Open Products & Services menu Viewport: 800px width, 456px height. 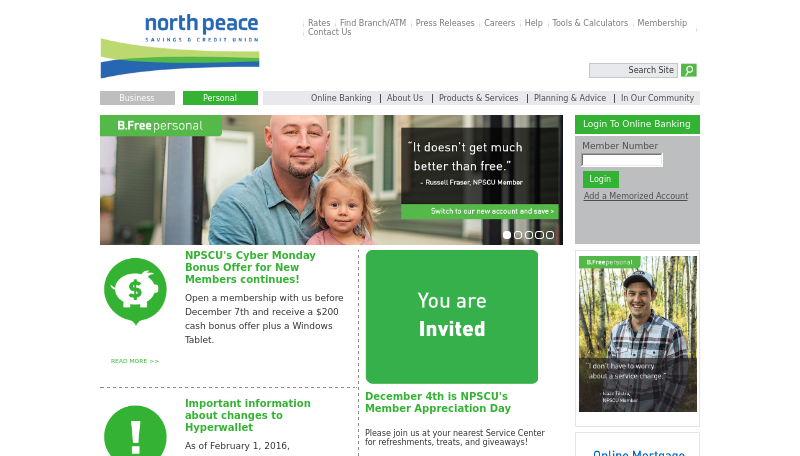[479, 98]
